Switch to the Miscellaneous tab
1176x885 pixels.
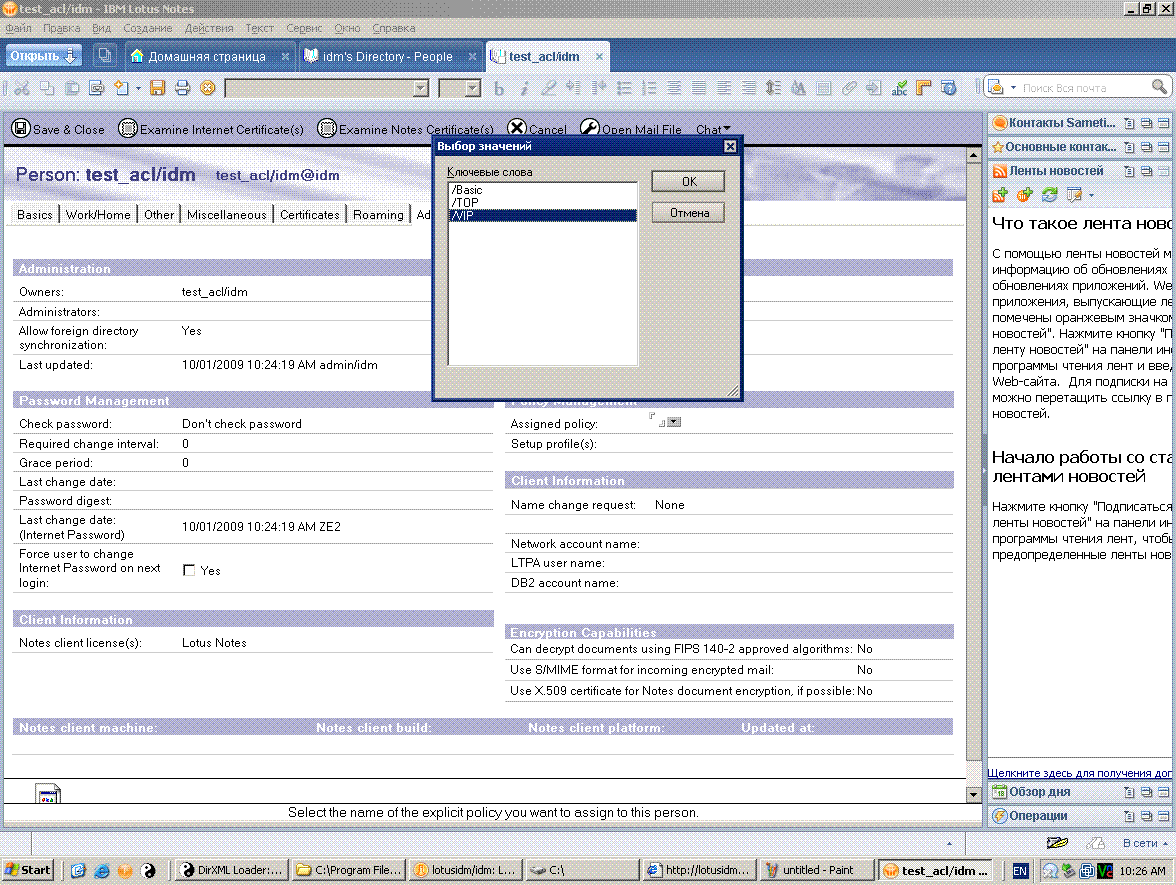pos(226,214)
